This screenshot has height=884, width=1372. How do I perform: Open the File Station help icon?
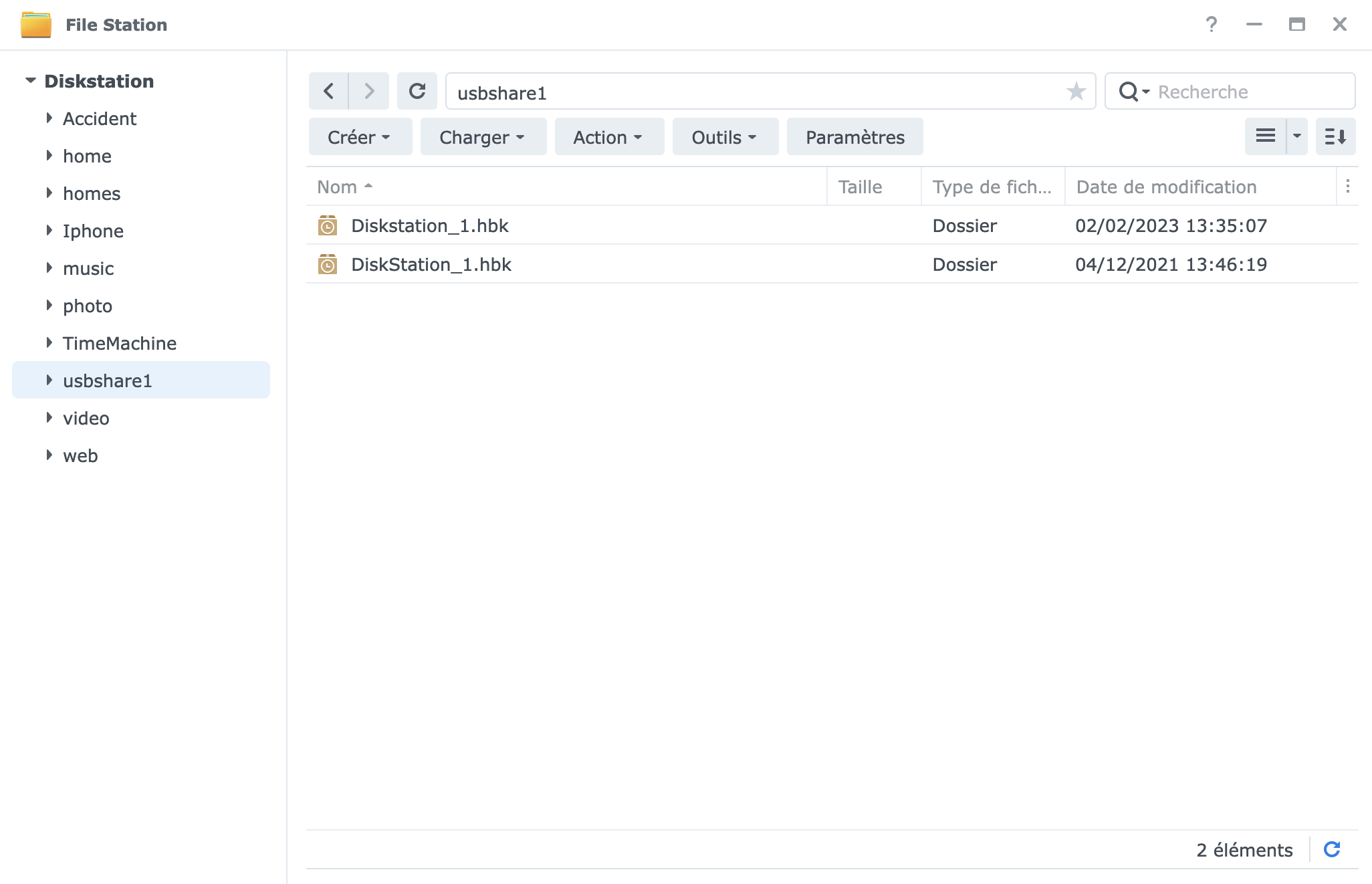click(1211, 25)
